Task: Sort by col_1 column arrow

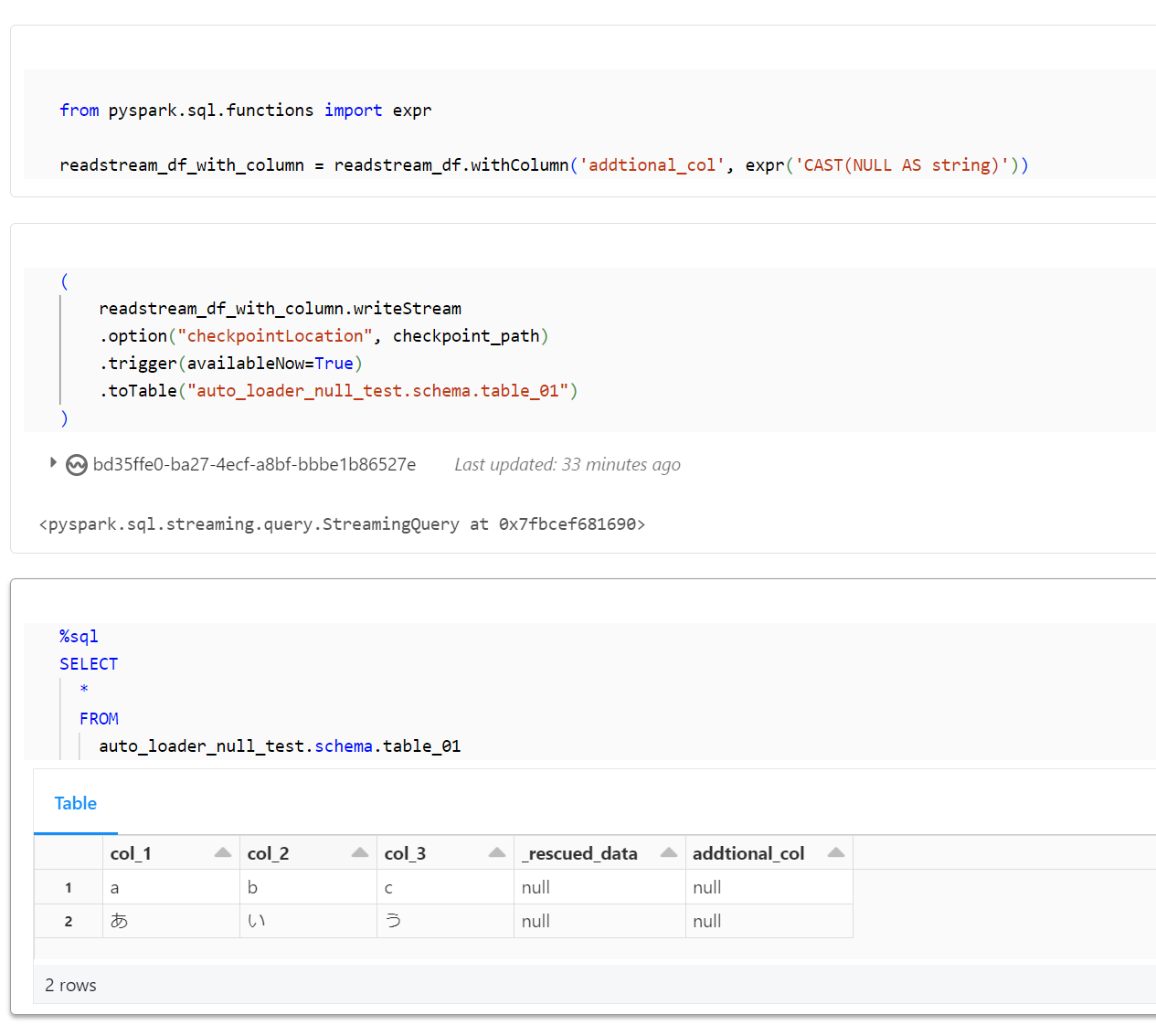Action: click(x=223, y=852)
